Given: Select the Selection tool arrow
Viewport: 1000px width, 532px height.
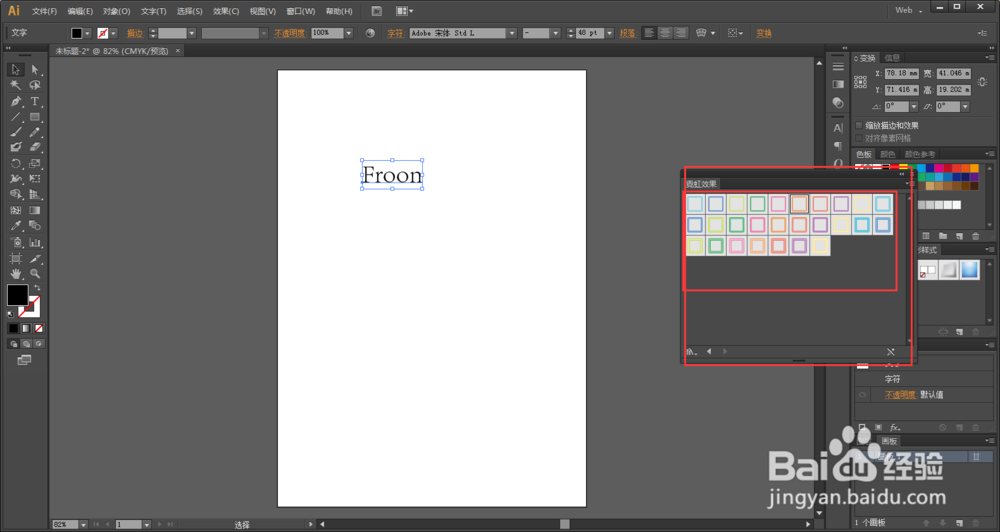Looking at the screenshot, I should click(x=16, y=70).
